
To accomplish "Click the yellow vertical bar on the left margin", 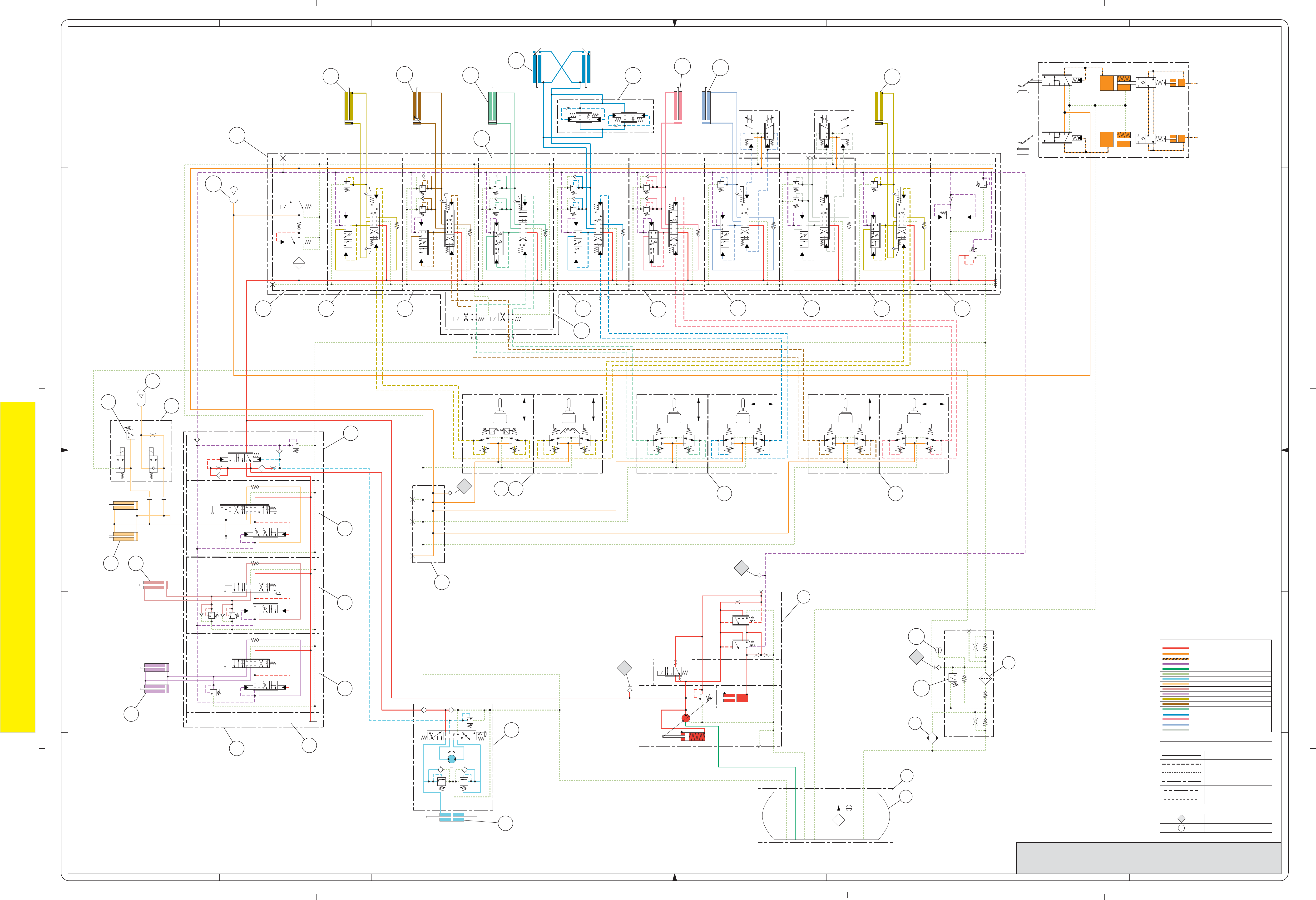I will 18,567.
